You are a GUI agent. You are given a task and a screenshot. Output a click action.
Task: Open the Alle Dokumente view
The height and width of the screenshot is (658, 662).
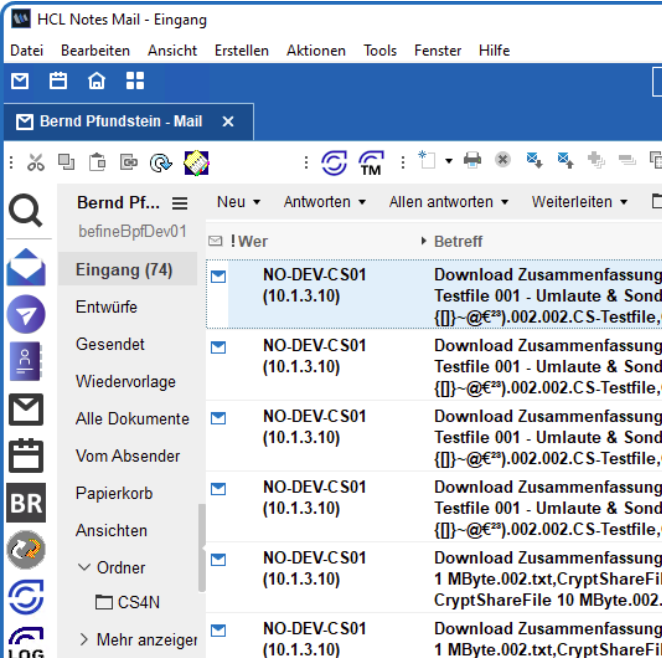pos(132,418)
